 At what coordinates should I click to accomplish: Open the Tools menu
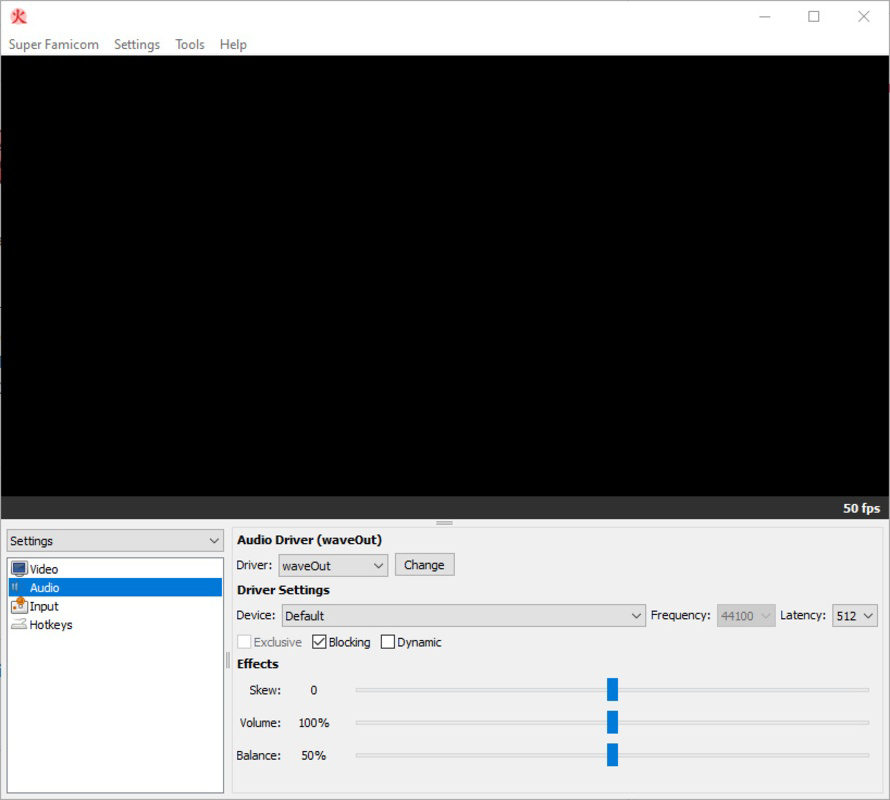point(190,44)
